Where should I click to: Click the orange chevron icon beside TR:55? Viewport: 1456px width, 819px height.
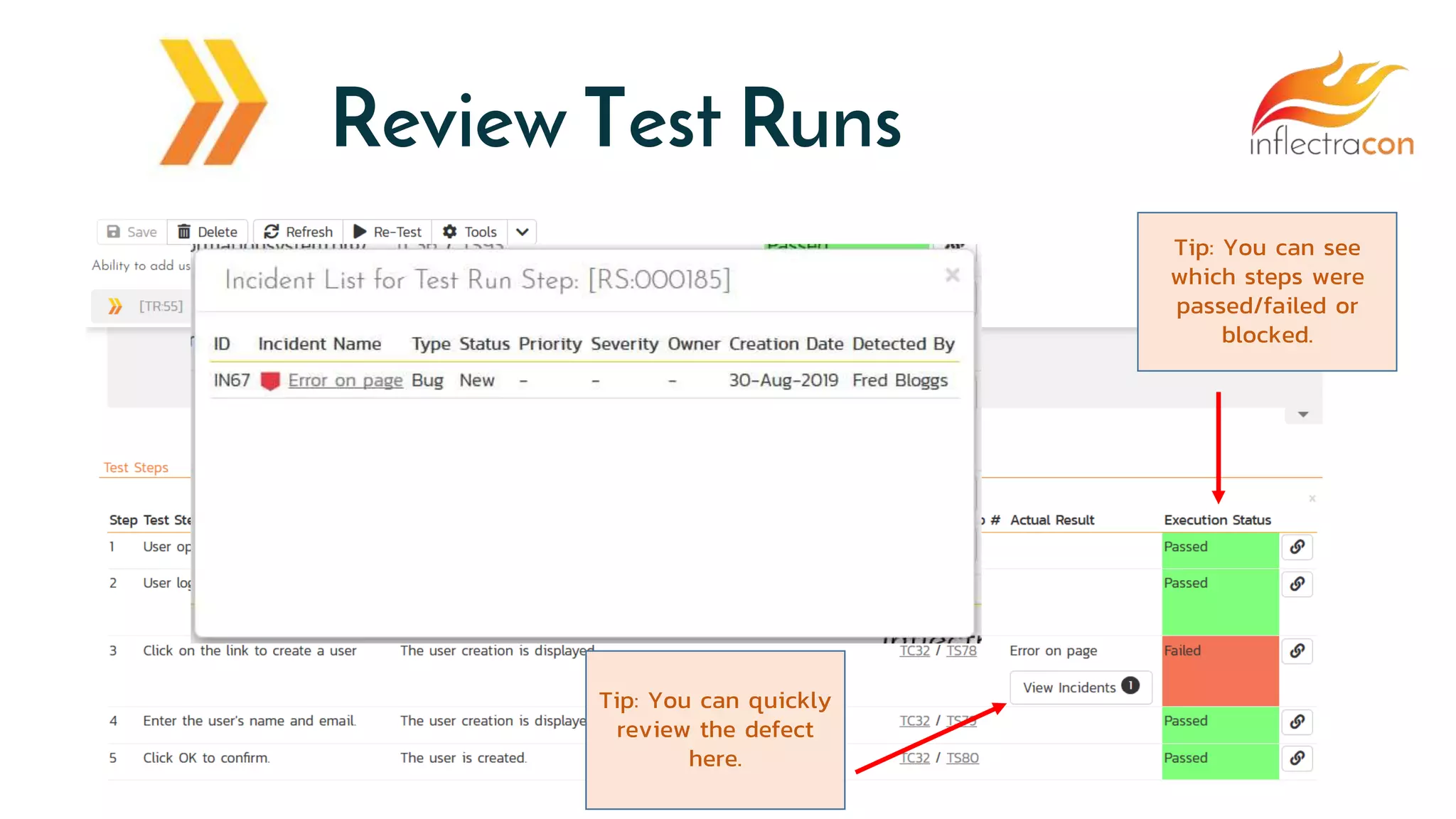click(x=114, y=306)
